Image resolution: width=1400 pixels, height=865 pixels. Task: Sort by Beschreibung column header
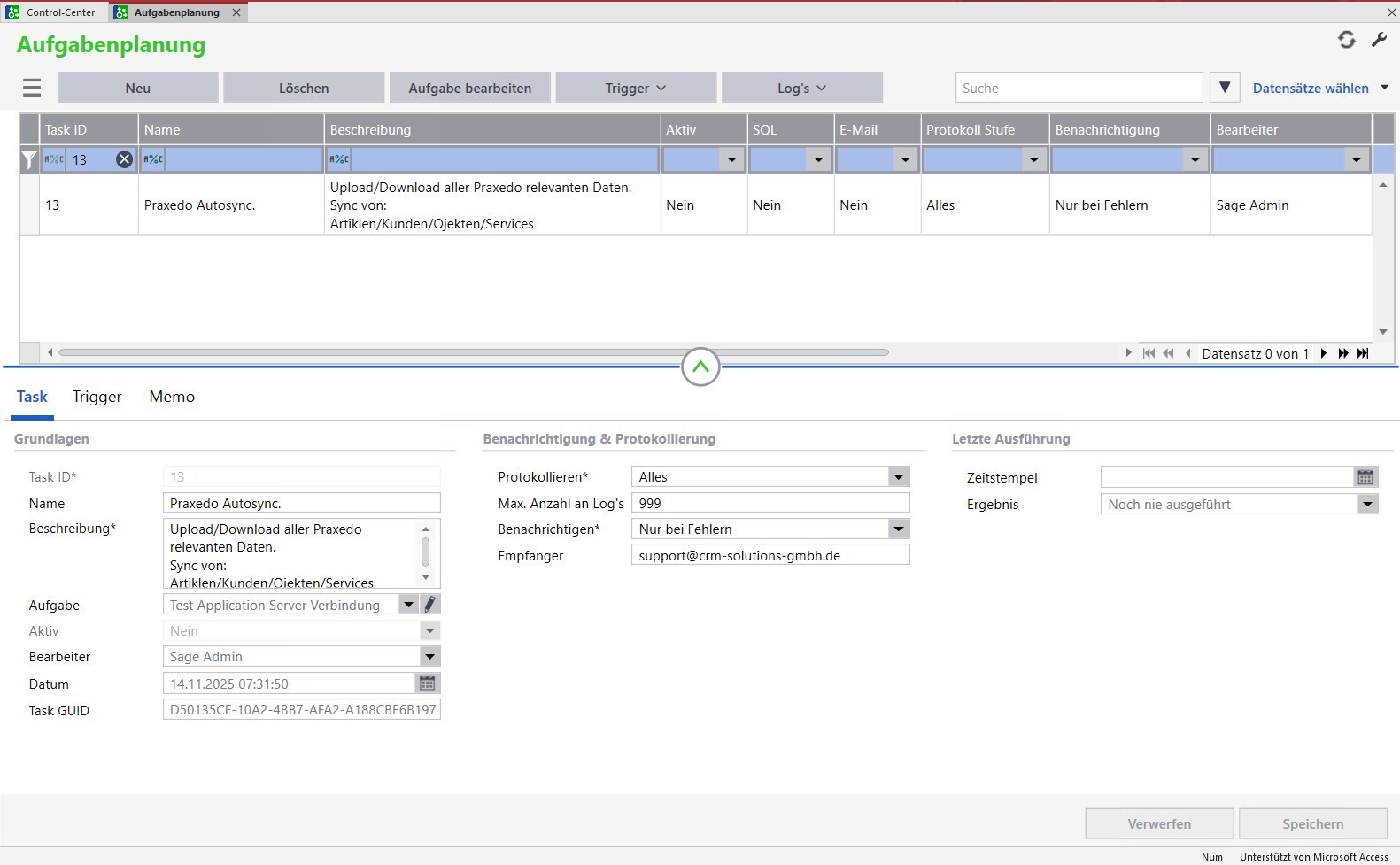click(x=492, y=129)
